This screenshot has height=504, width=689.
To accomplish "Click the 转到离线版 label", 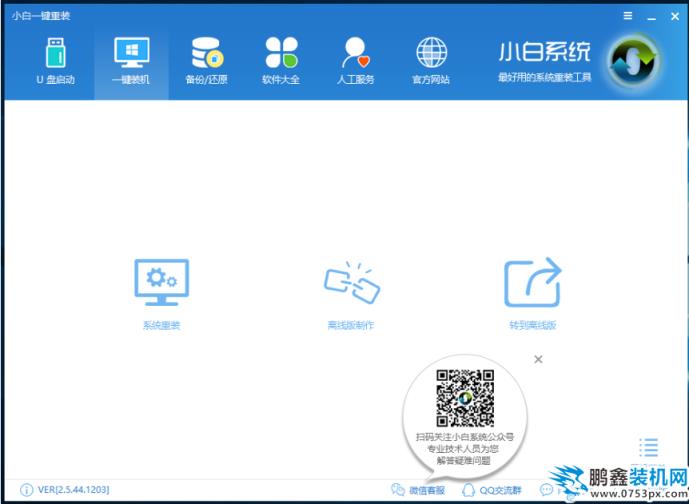I will tap(533, 325).
